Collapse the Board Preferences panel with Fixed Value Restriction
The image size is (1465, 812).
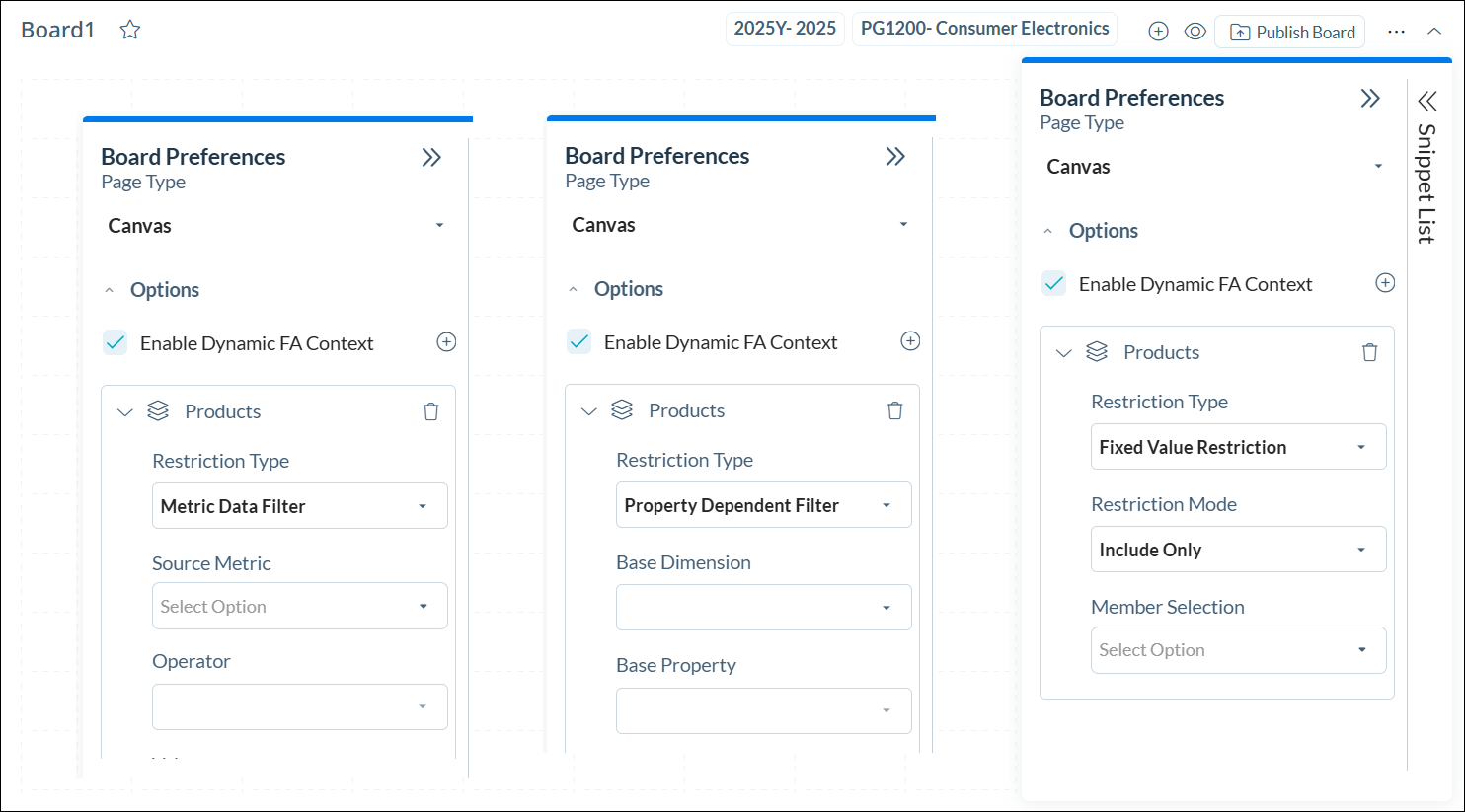[1370, 98]
